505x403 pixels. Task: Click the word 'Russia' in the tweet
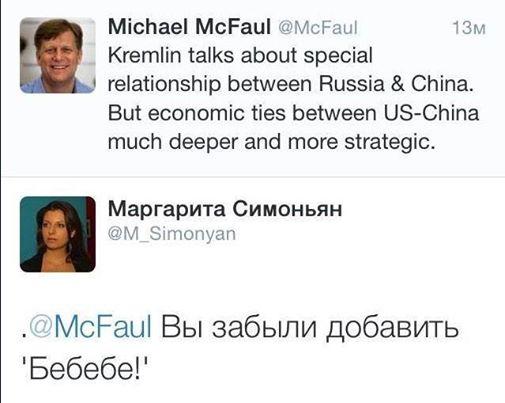pos(352,84)
